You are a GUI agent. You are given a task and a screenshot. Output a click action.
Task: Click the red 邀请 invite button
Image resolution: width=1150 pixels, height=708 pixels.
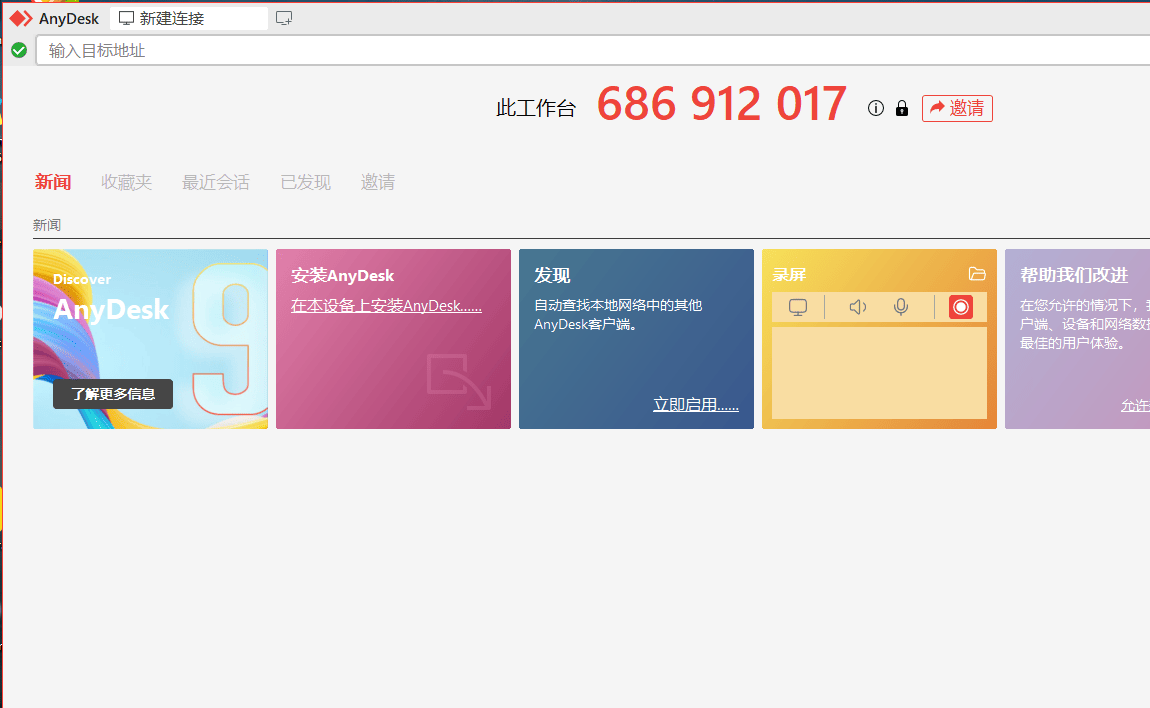[x=957, y=109]
